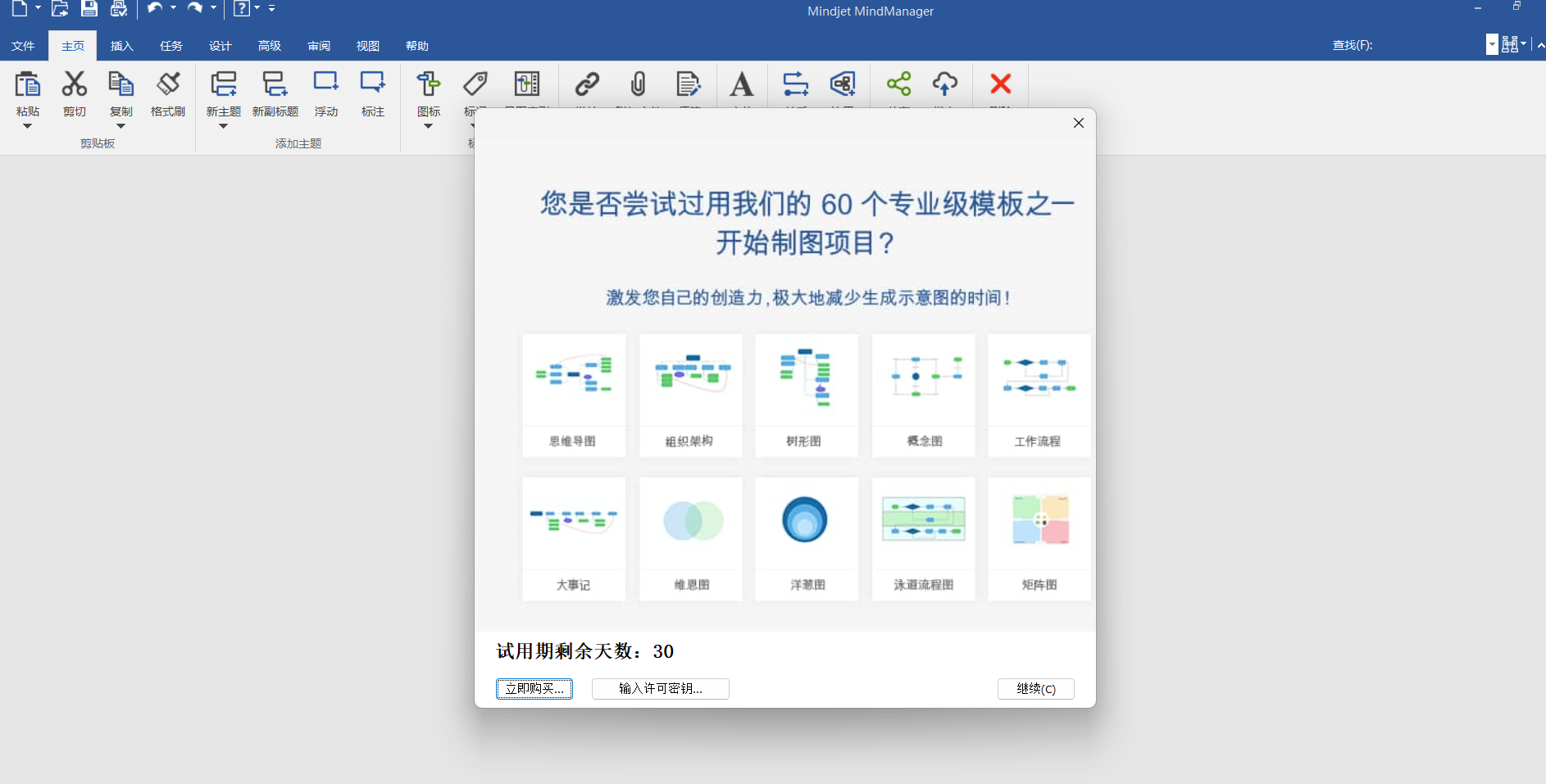Click the green share icon in ribbon
1546x784 pixels.
click(x=898, y=84)
